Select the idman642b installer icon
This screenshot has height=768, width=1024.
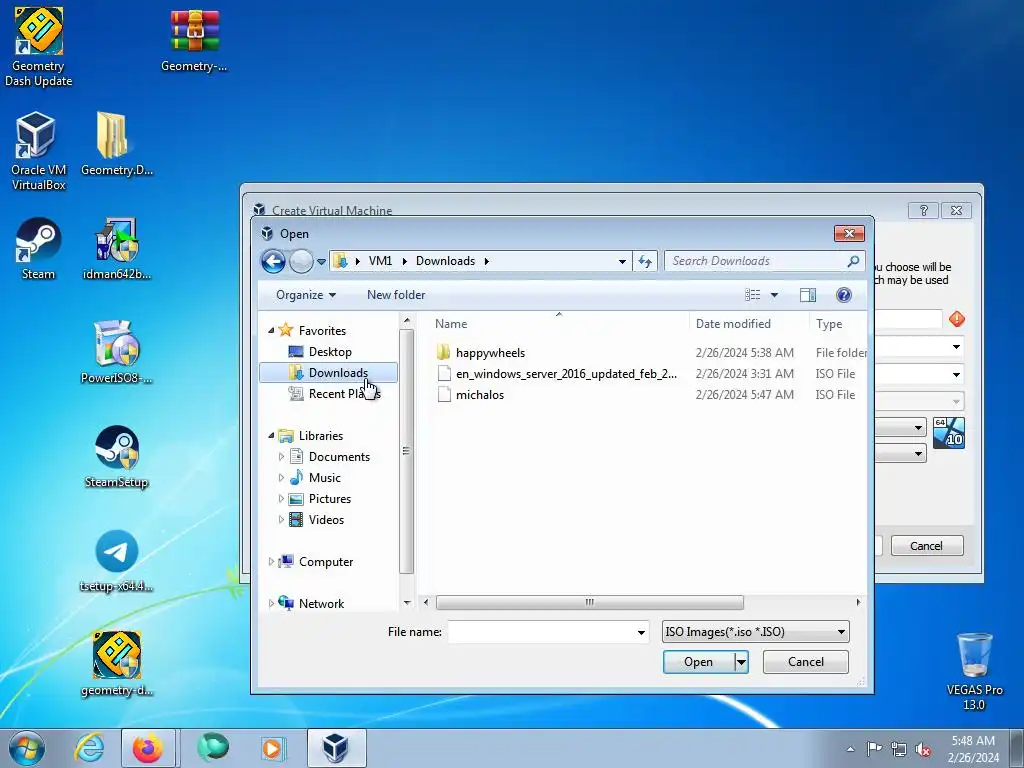(117, 249)
